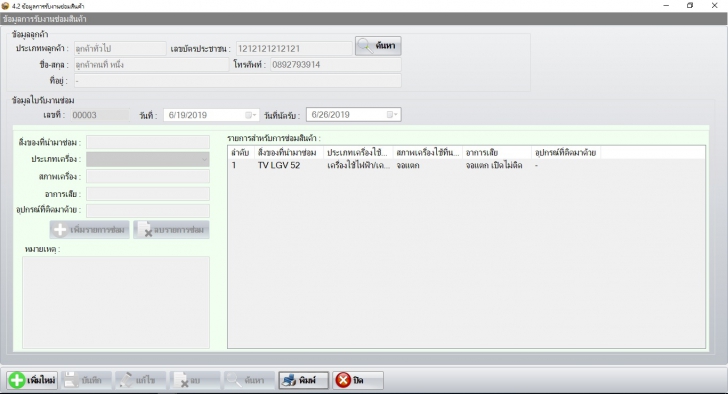Screen dimensions: 728x394
Task: Click the repair number field 00003
Action: click(x=100, y=115)
